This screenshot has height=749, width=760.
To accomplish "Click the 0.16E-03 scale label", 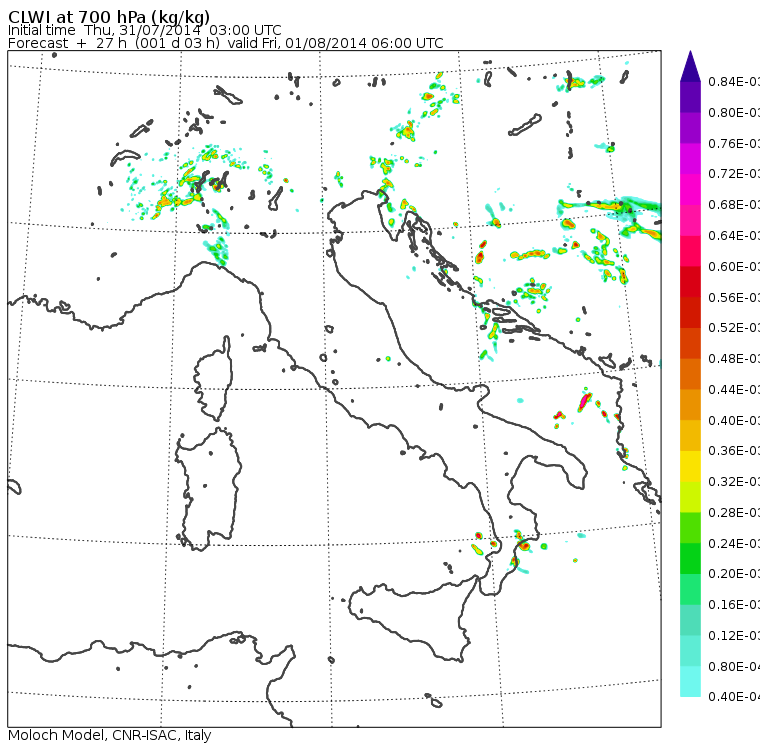I will point(734,605).
